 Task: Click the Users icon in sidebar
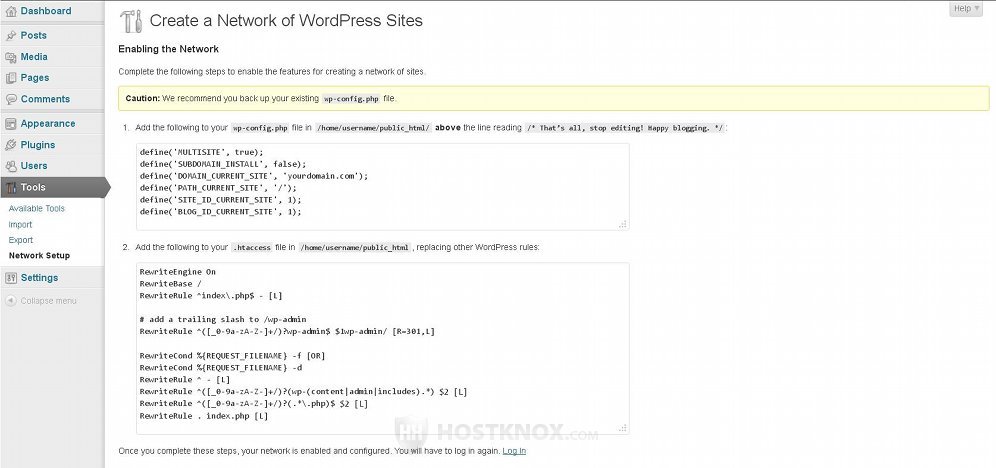pos(11,166)
